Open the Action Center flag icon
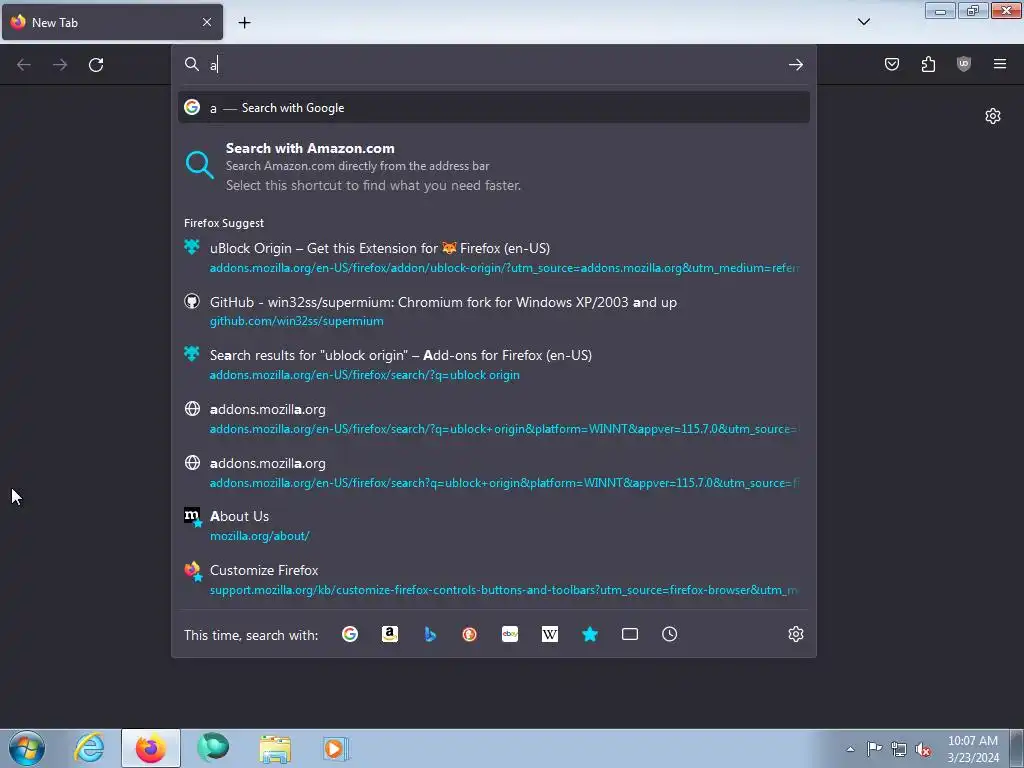 click(874, 749)
